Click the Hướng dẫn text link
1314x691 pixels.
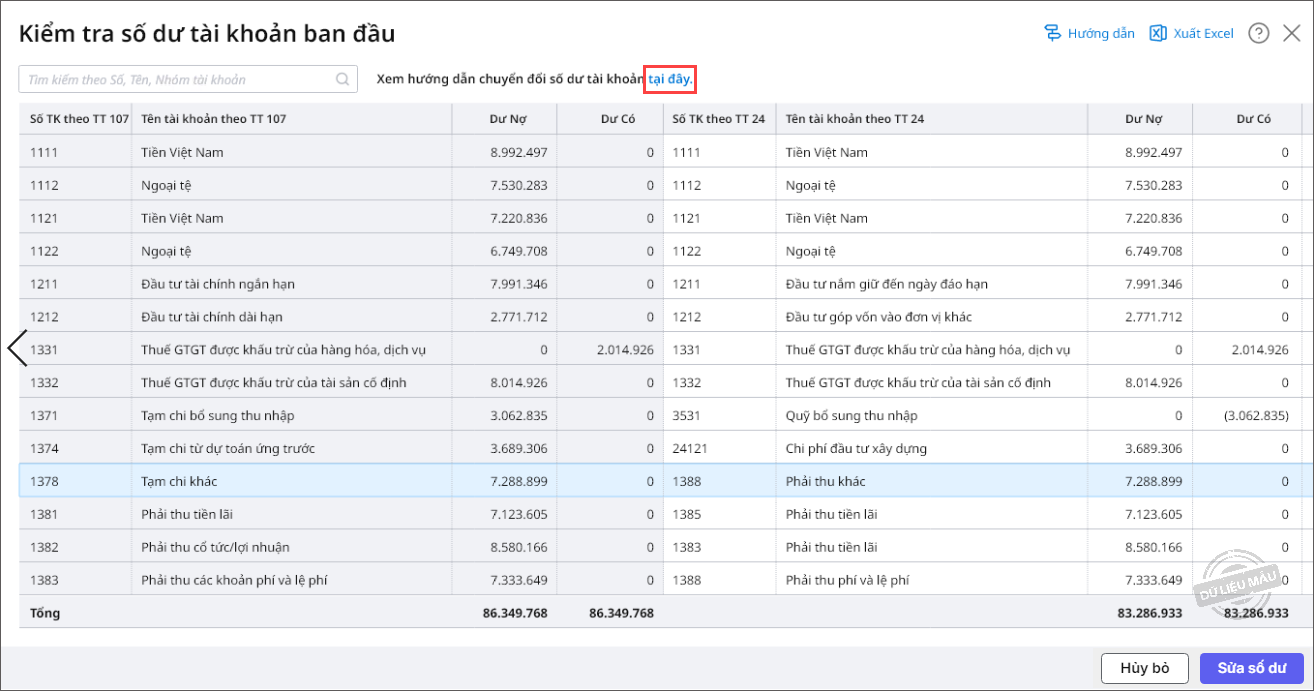[1101, 33]
